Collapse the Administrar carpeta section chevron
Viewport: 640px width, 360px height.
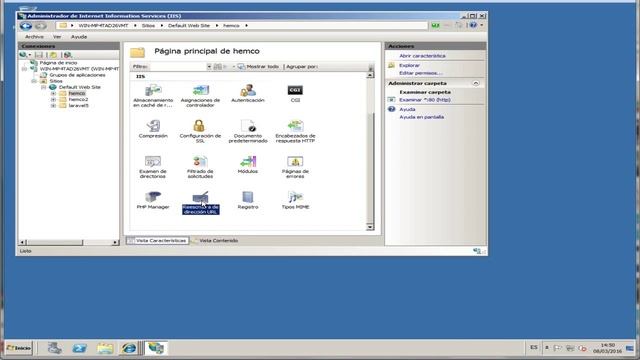pyautogui.click(x=476, y=83)
